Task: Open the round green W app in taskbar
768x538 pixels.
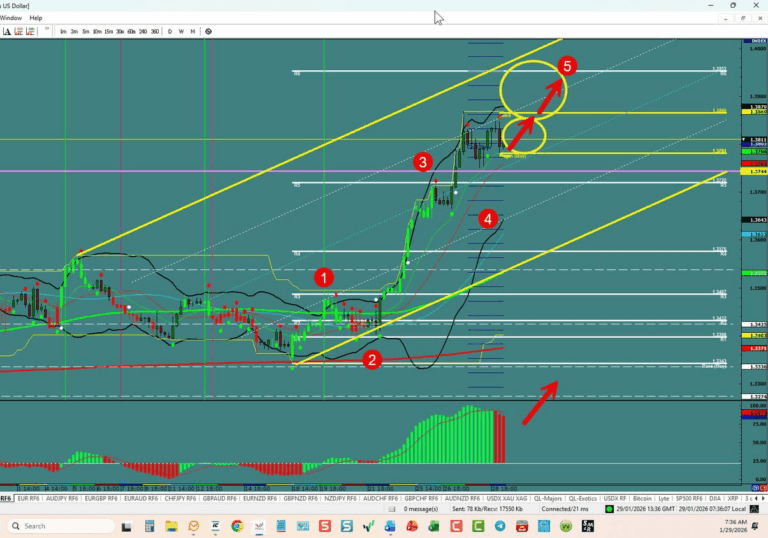Action: tap(566, 526)
